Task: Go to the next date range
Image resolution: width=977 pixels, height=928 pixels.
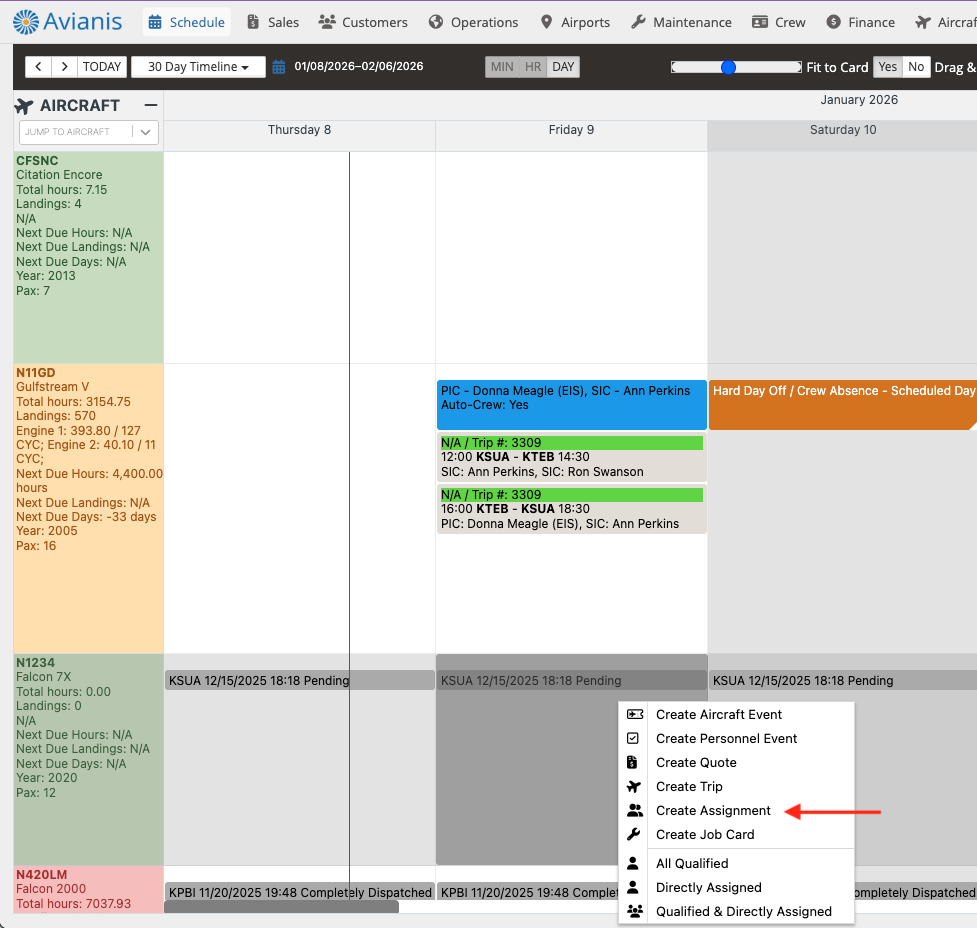Action: tap(64, 67)
